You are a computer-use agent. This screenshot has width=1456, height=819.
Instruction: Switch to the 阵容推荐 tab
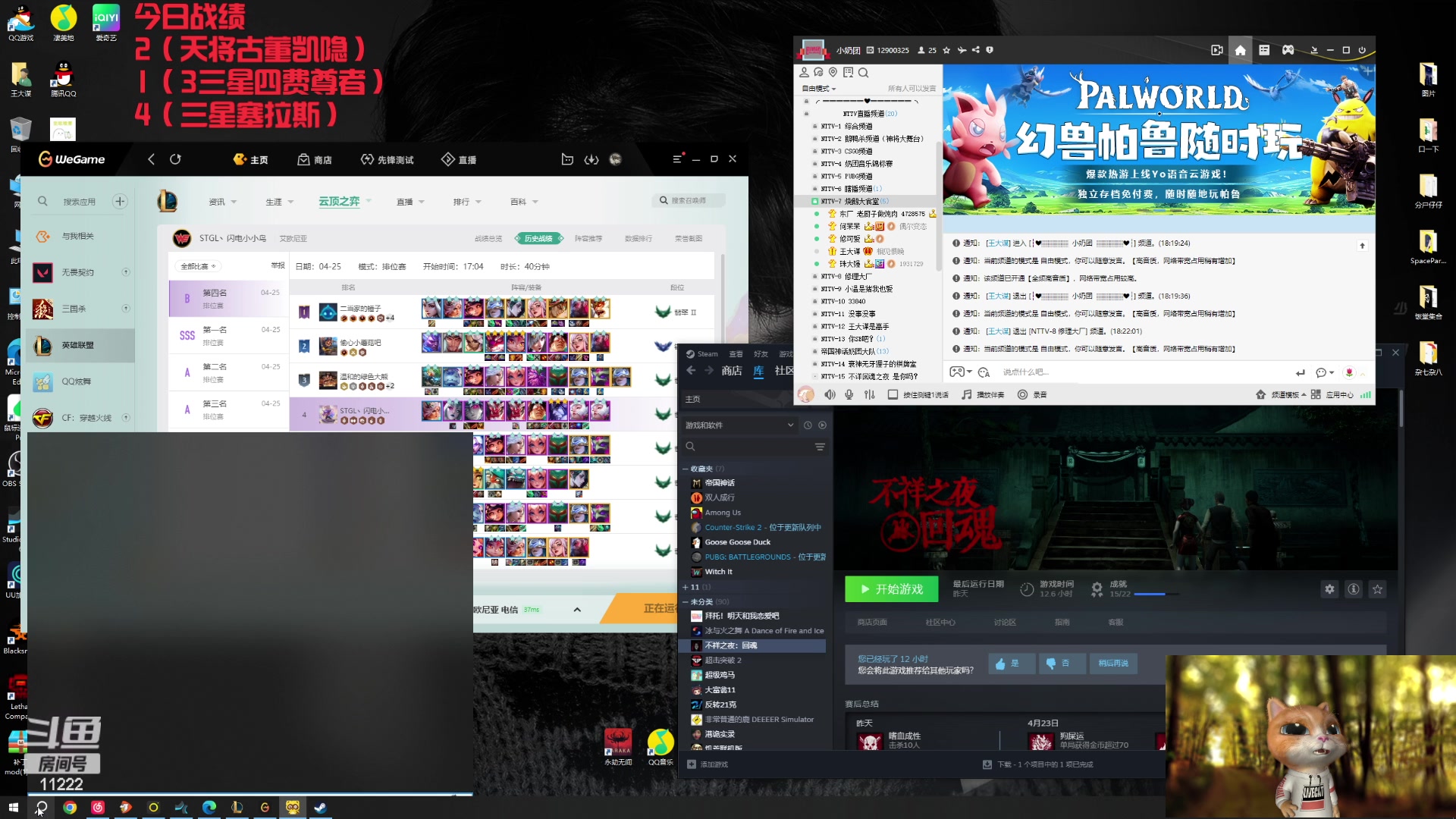click(x=588, y=238)
